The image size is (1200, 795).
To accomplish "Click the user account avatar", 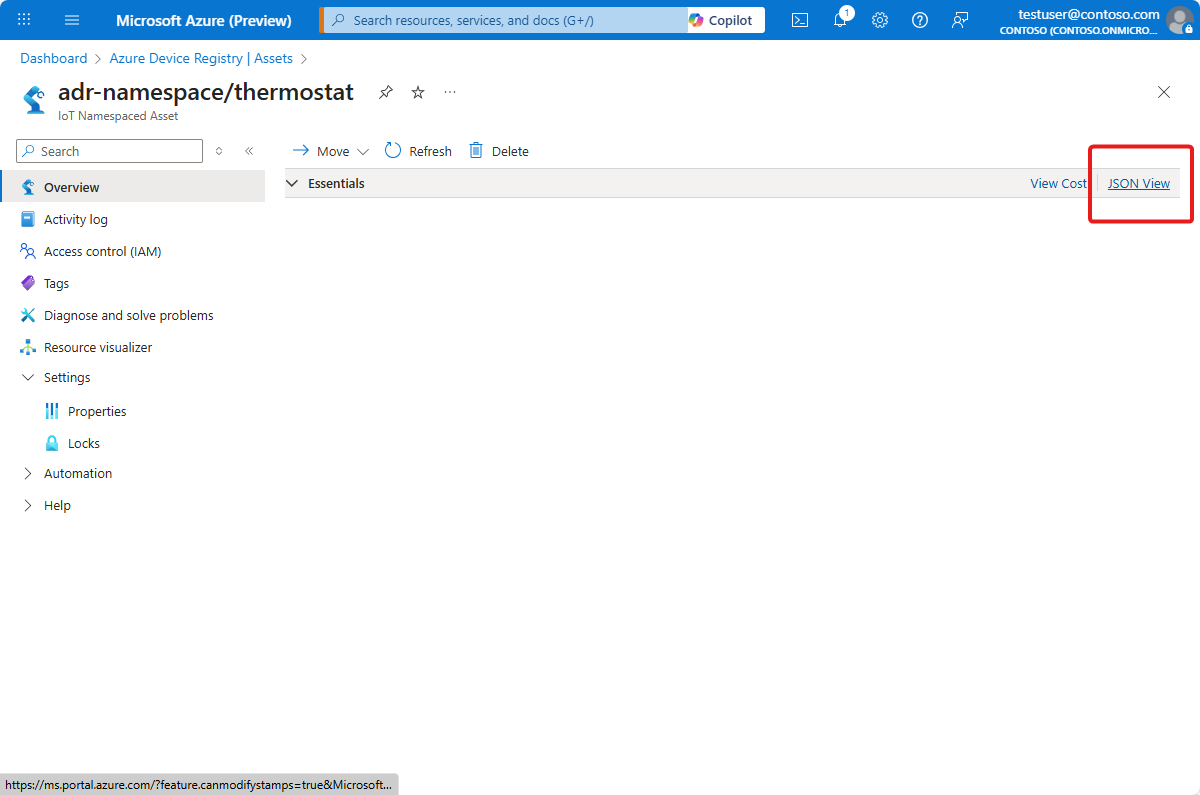I will click(x=1180, y=20).
